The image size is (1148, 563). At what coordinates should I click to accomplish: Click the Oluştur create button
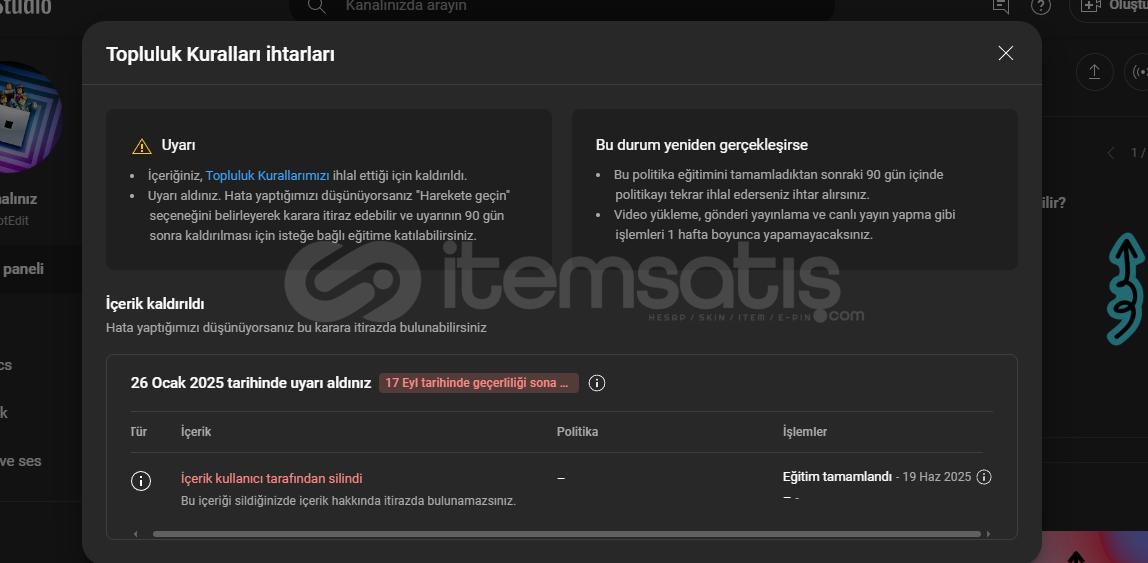click(1109, 6)
